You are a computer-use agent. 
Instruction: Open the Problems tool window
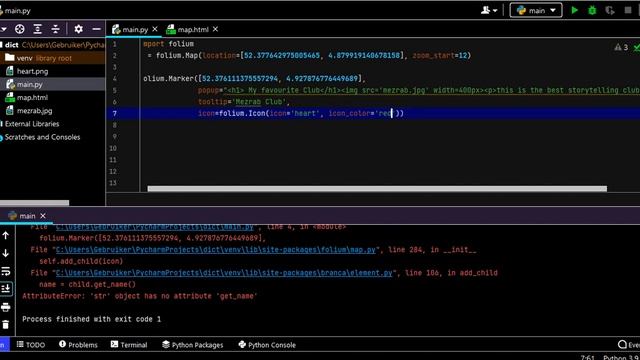coord(78,345)
